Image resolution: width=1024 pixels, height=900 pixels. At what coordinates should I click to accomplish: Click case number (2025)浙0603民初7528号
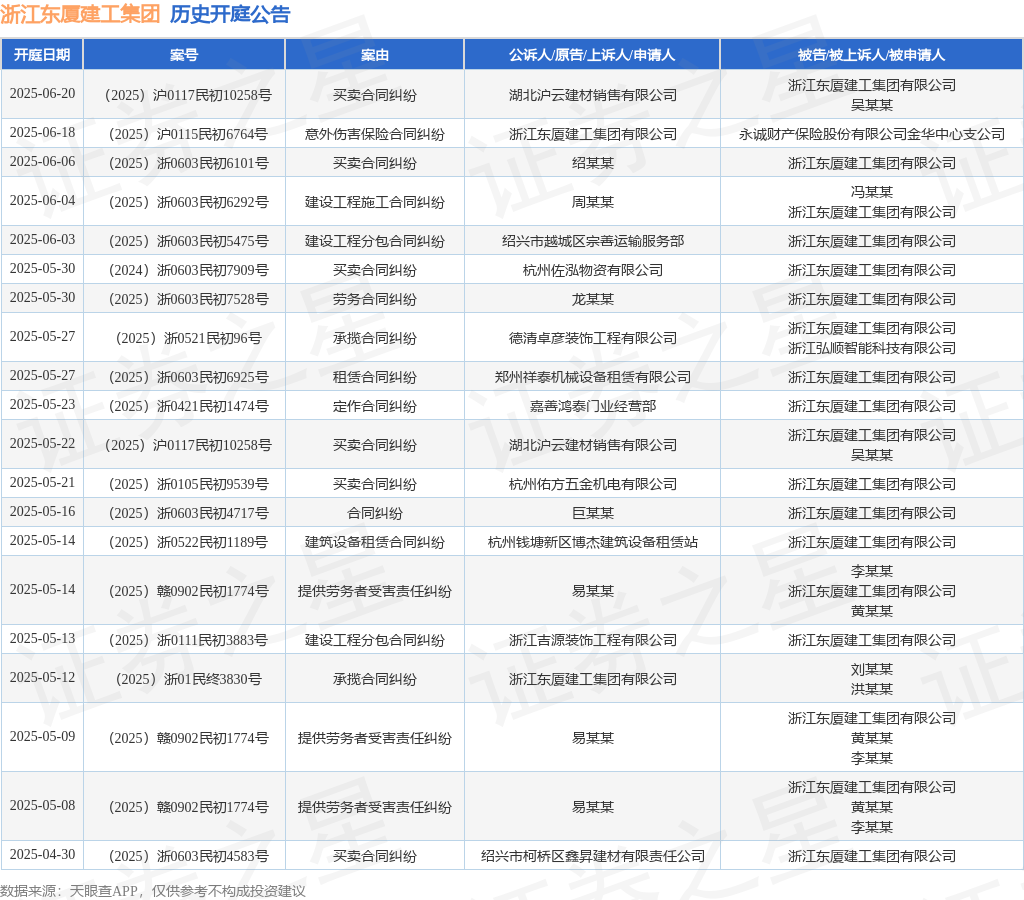point(188,299)
